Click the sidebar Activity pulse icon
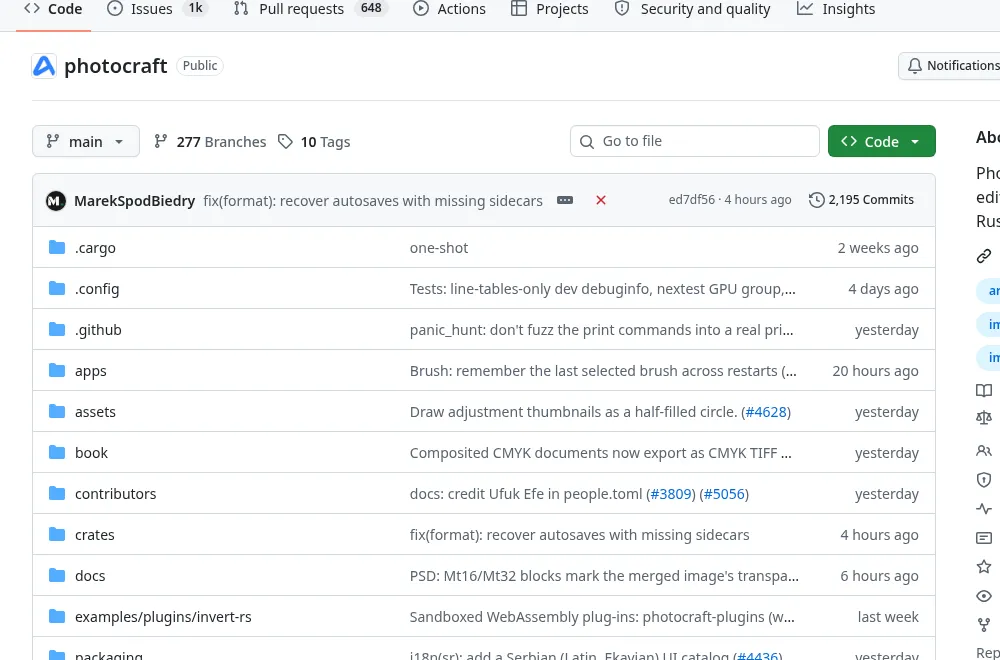 click(x=984, y=508)
